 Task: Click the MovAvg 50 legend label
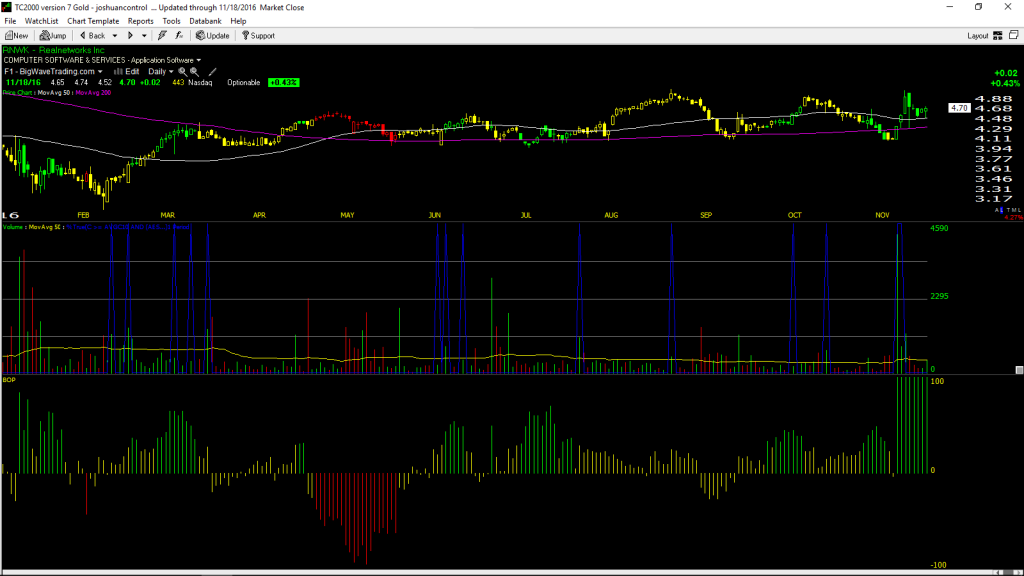tap(54, 93)
